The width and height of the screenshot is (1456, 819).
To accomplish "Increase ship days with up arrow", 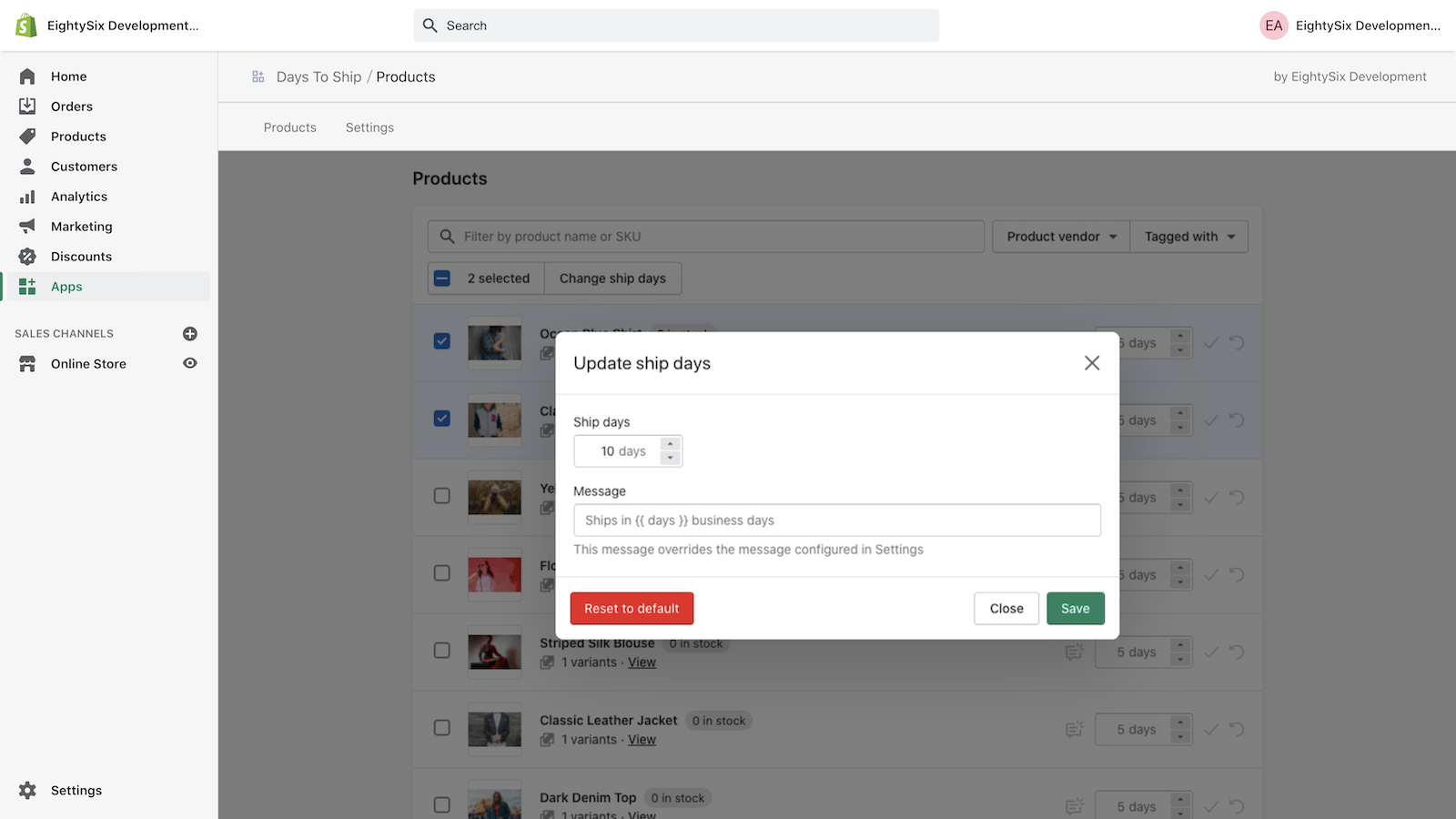I will pos(671,444).
